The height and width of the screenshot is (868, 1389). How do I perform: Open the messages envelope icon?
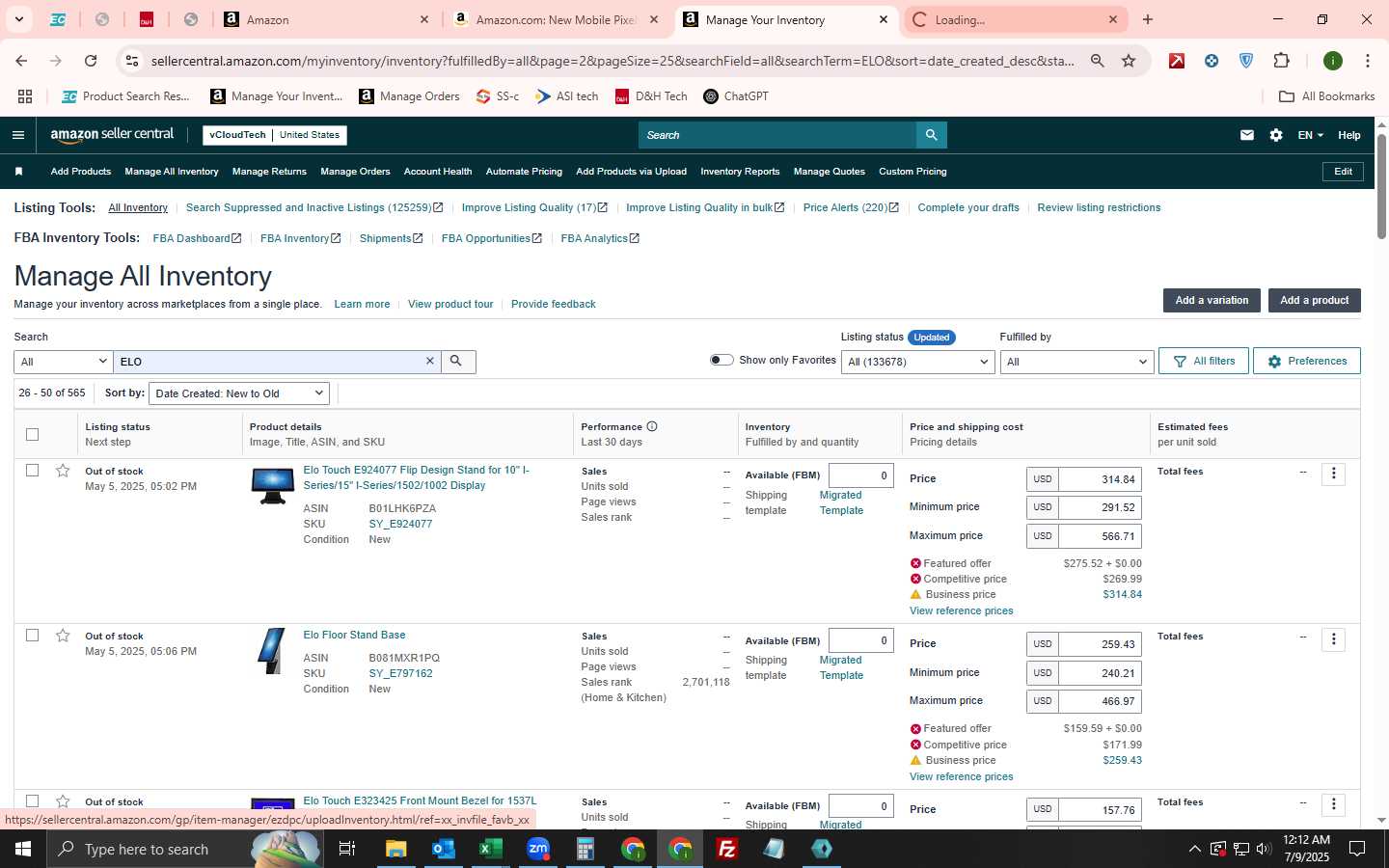1246,135
